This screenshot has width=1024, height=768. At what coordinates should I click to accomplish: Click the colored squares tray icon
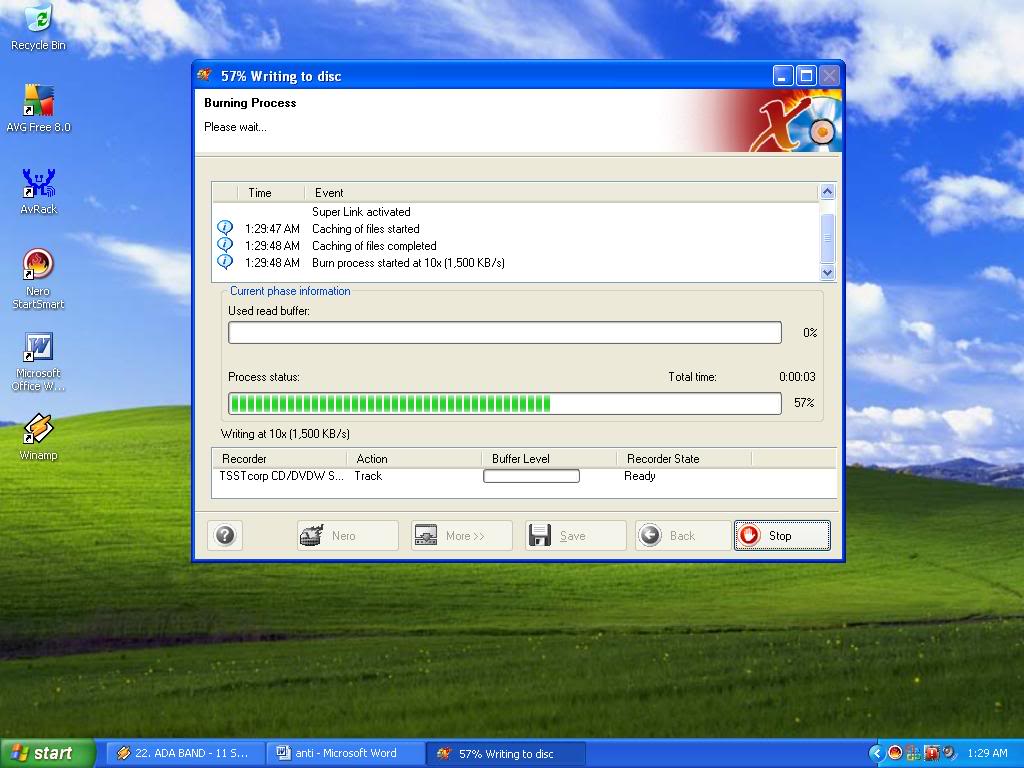pyautogui.click(x=913, y=753)
